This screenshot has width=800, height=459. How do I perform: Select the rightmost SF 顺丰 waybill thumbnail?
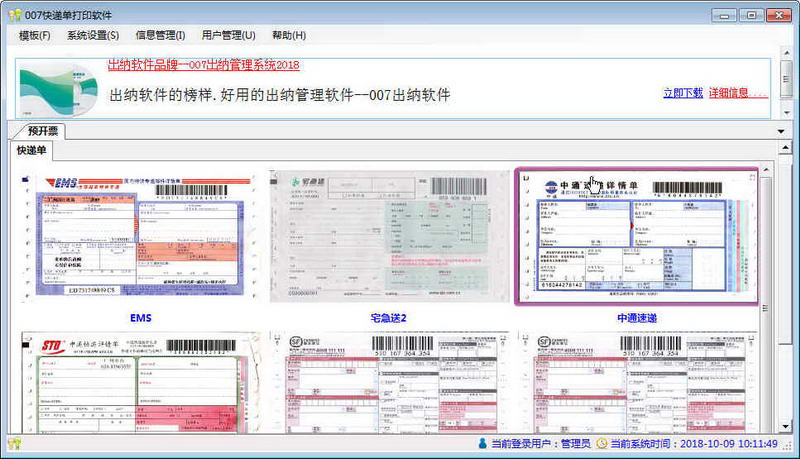637,384
